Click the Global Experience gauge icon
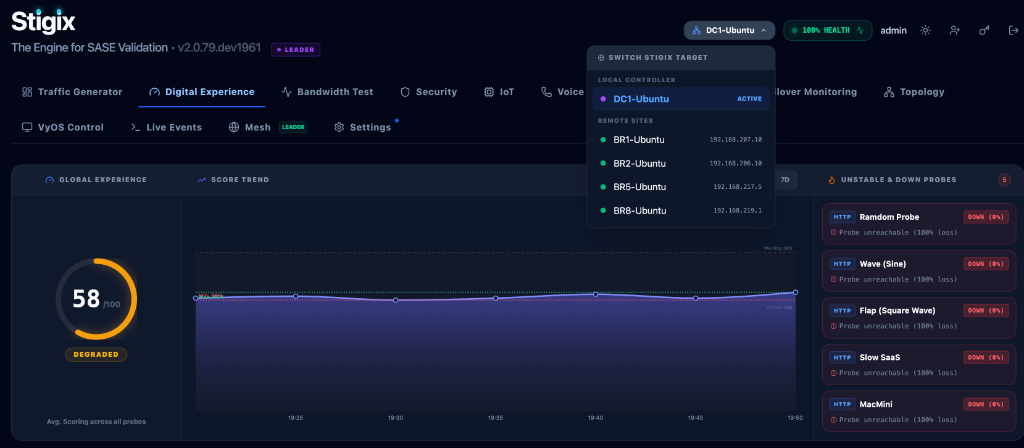Viewport: 1024px width, 448px height. coord(49,180)
